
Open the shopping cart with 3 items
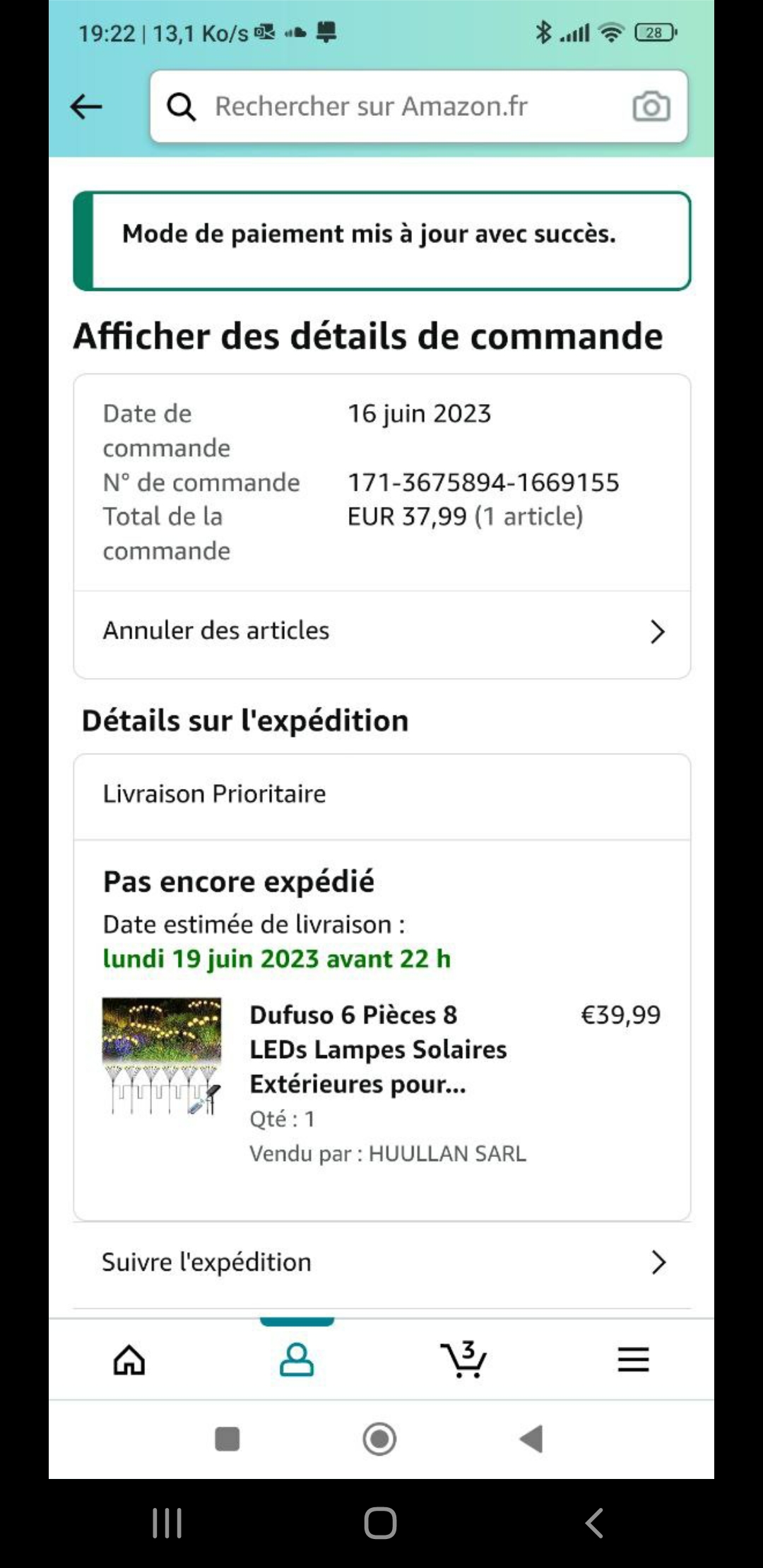463,1359
